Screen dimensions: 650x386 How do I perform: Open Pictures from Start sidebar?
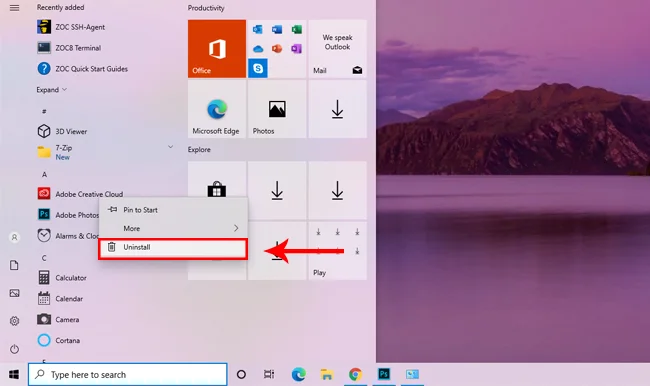(x=15, y=293)
